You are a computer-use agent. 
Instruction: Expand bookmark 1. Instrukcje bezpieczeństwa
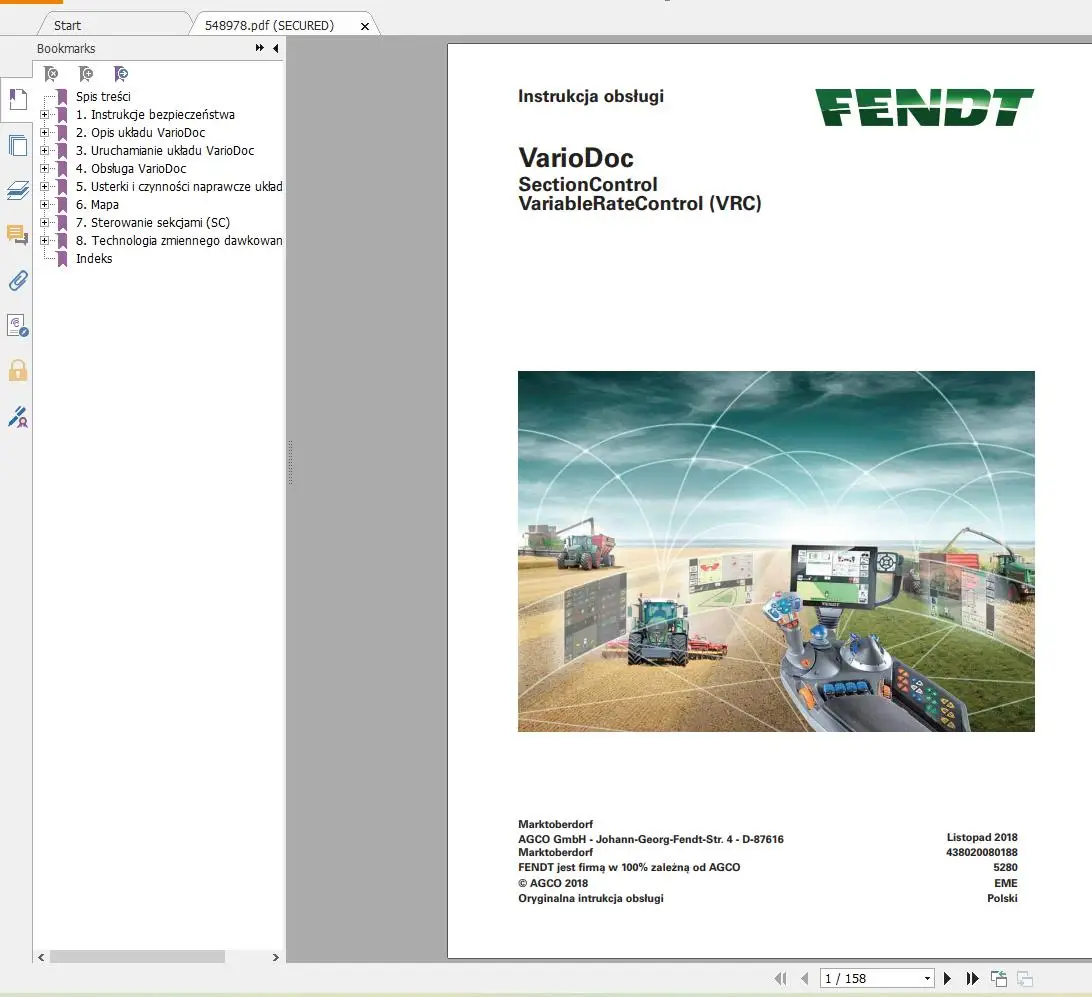tap(45, 114)
